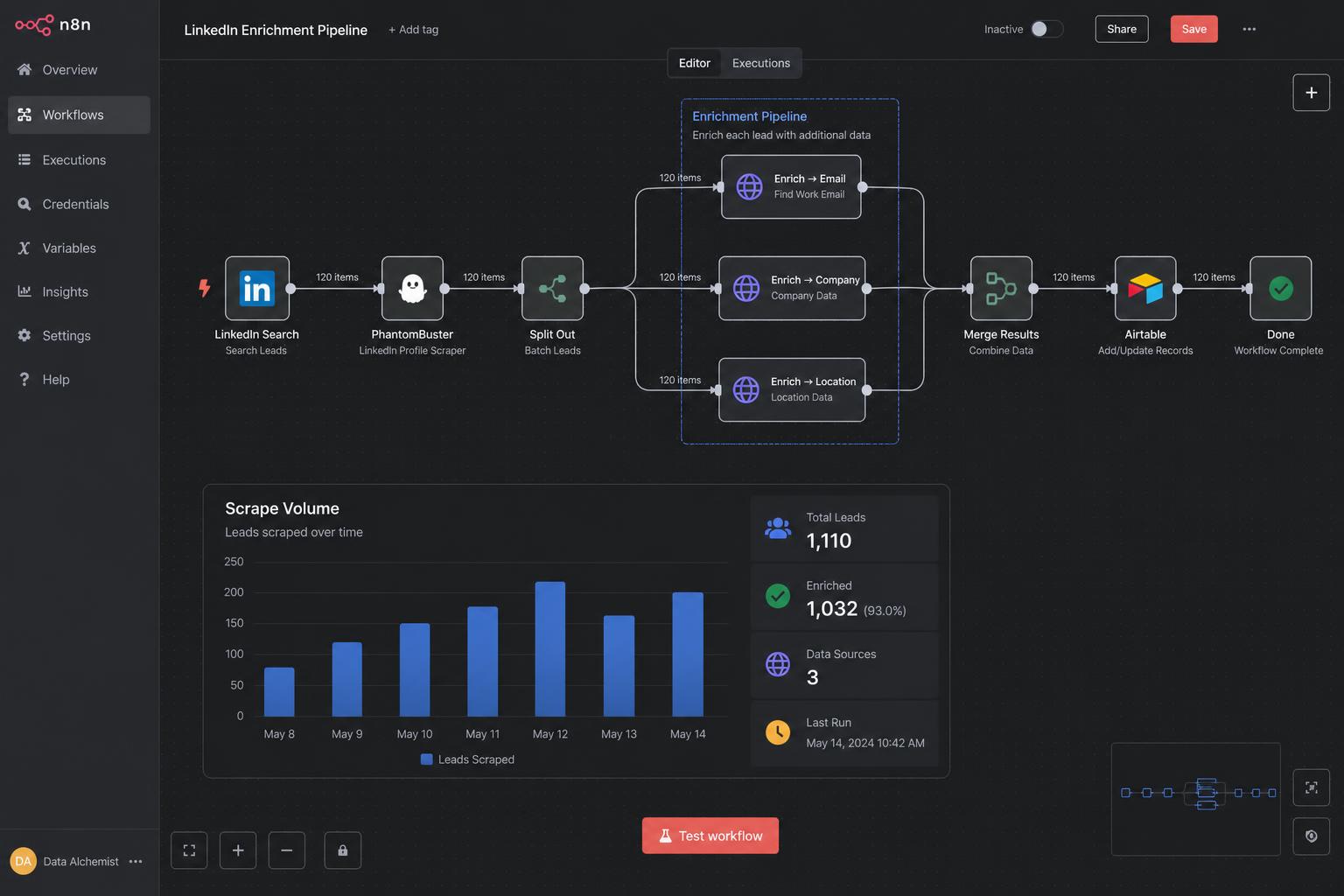Select the Enrich Location node

coord(792,389)
